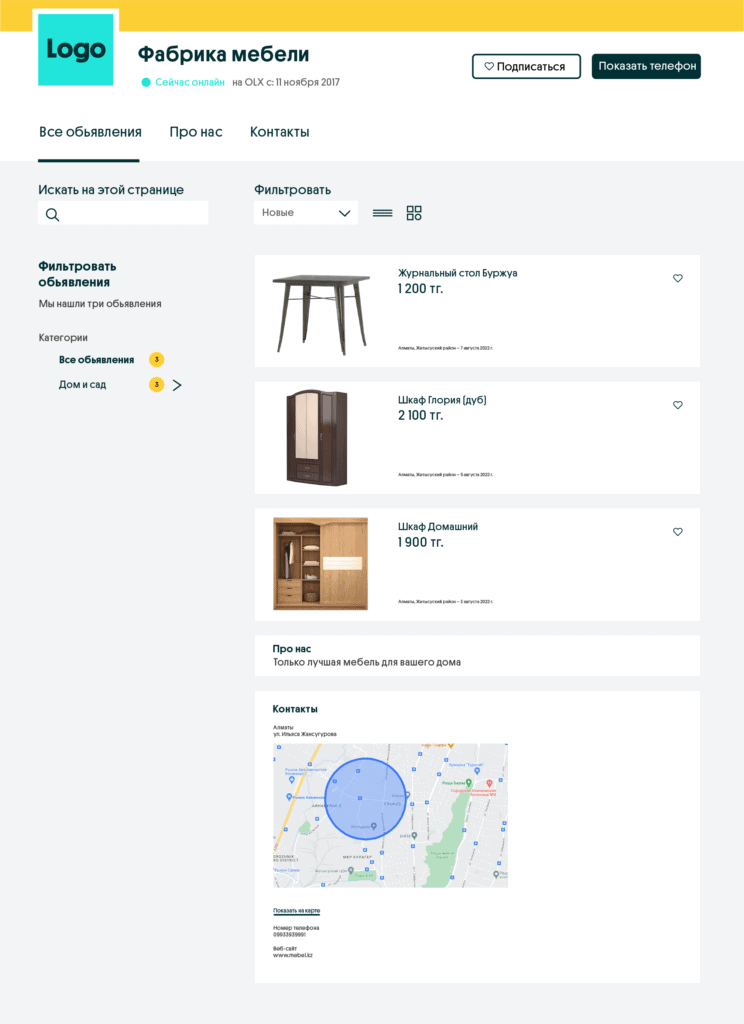This screenshot has width=744, height=1024.
Task: Click the teal Logo square in the header
Action: pos(76,50)
